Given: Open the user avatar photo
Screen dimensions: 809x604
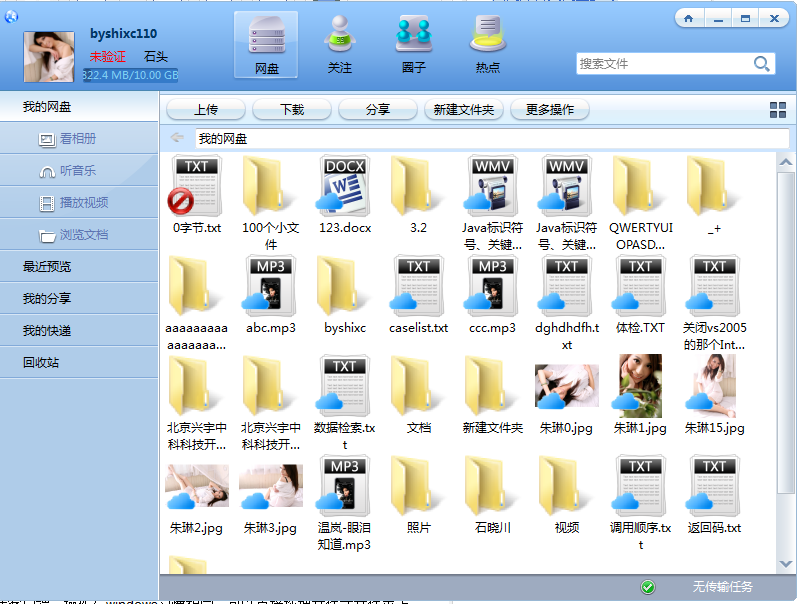Looking at the screenshot, I should click(49, 57).
